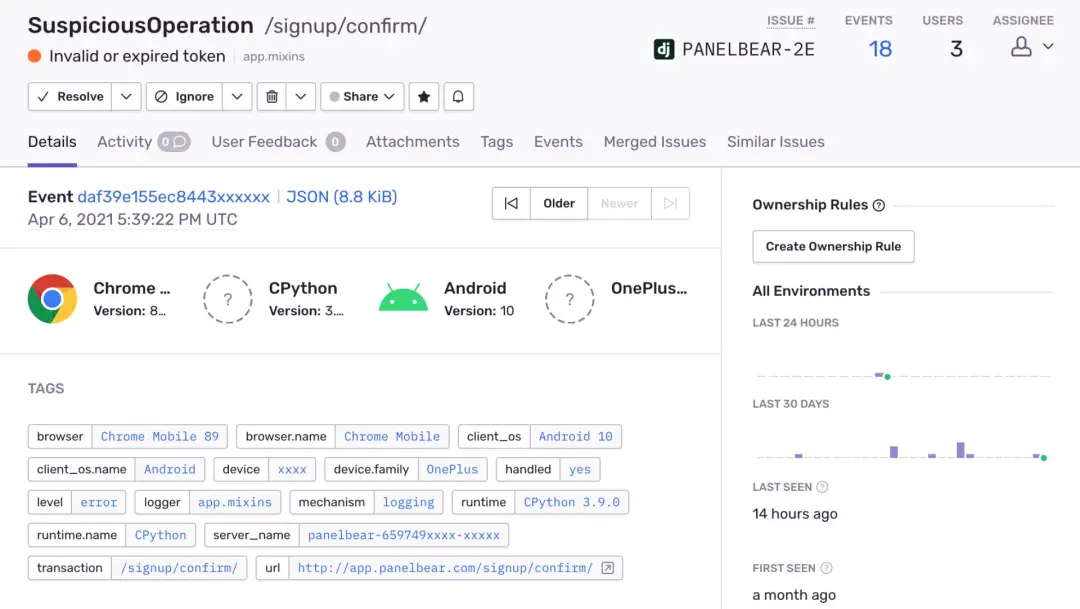Click the OnePlus unknown device icon
Viewport: 1080px width, 609px height.
point(570,299)
